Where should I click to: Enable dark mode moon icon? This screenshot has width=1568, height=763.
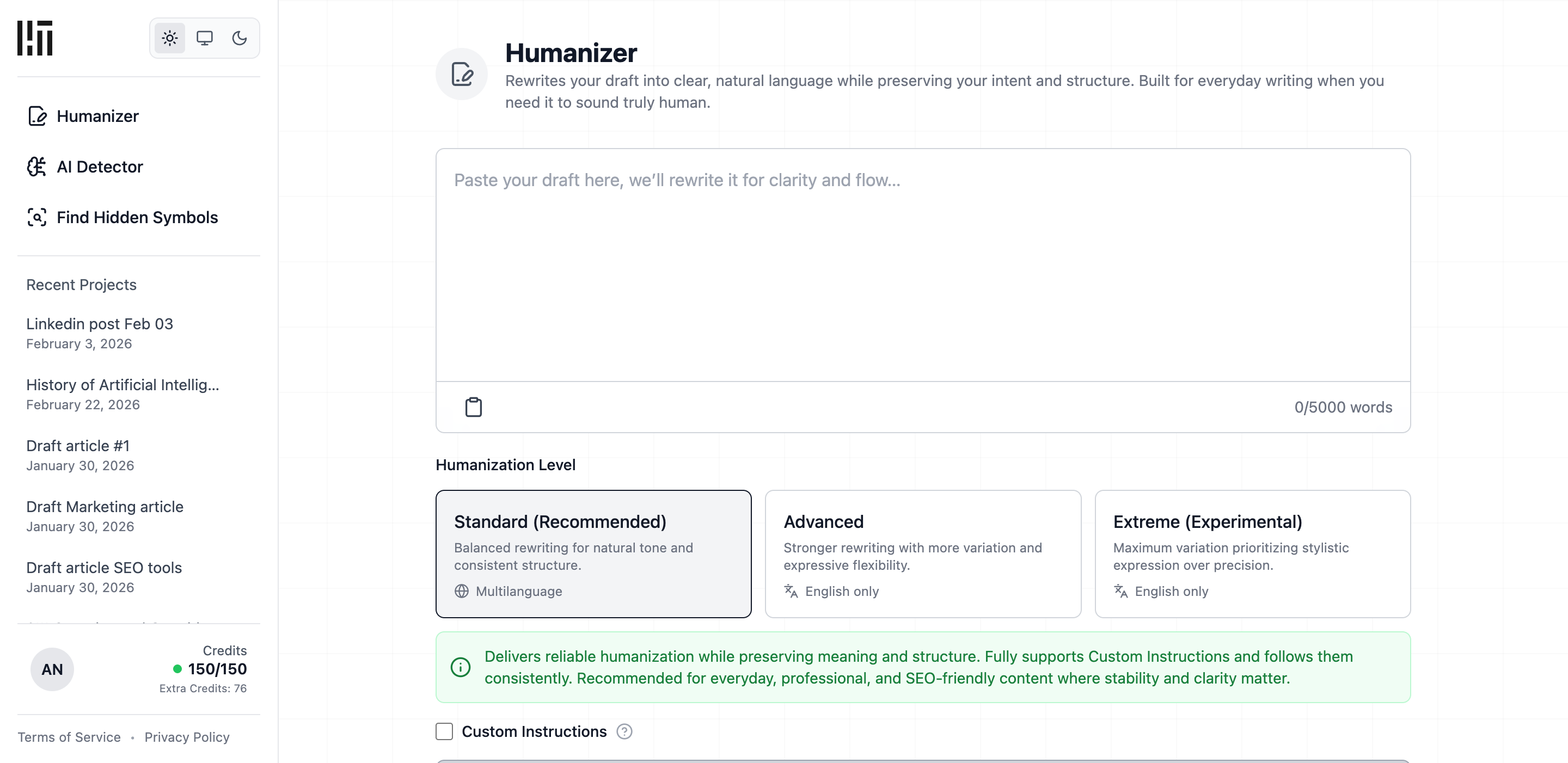tap(239, 38)
